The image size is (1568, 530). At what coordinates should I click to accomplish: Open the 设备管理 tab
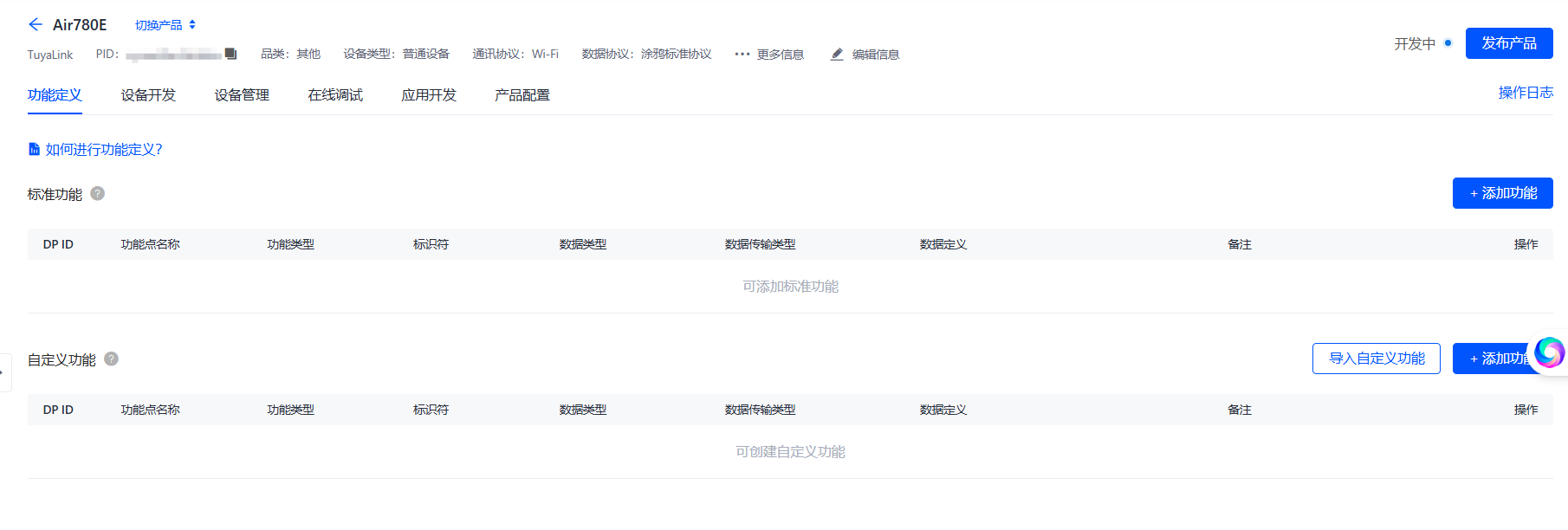[242, 95]
